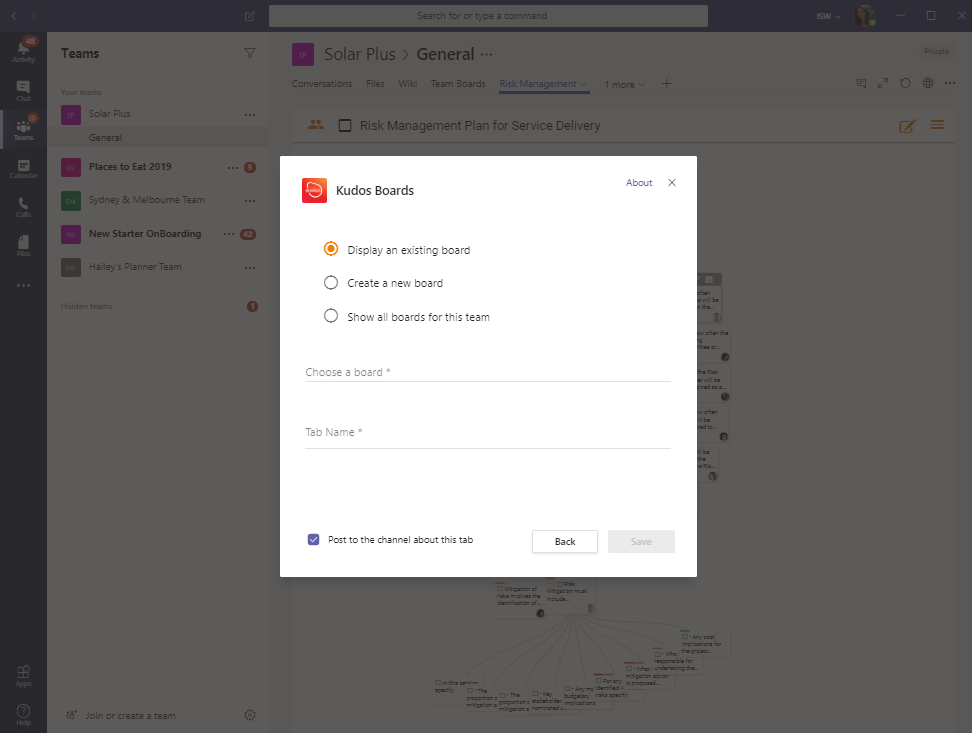The image size is (972, 733).
Task: Select Display an existing board option
Action: coord(331,249)
